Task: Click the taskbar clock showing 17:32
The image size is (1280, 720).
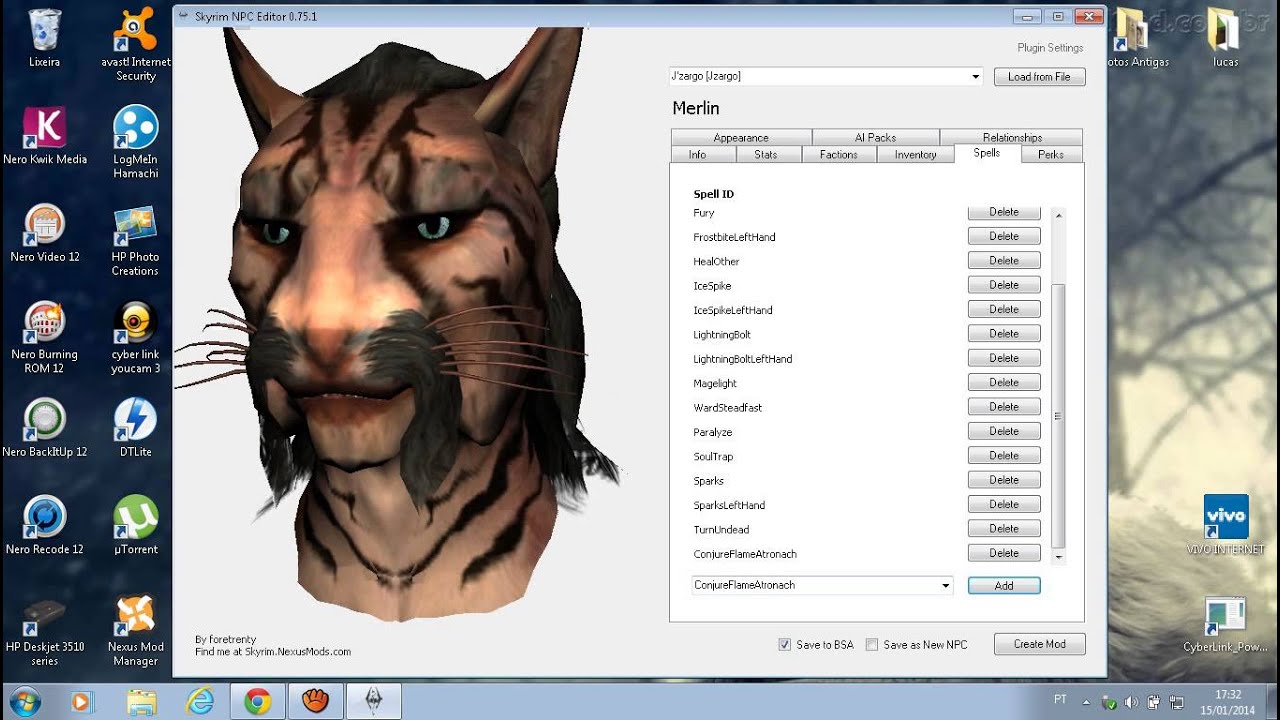Action: (x=1228, y=702)
